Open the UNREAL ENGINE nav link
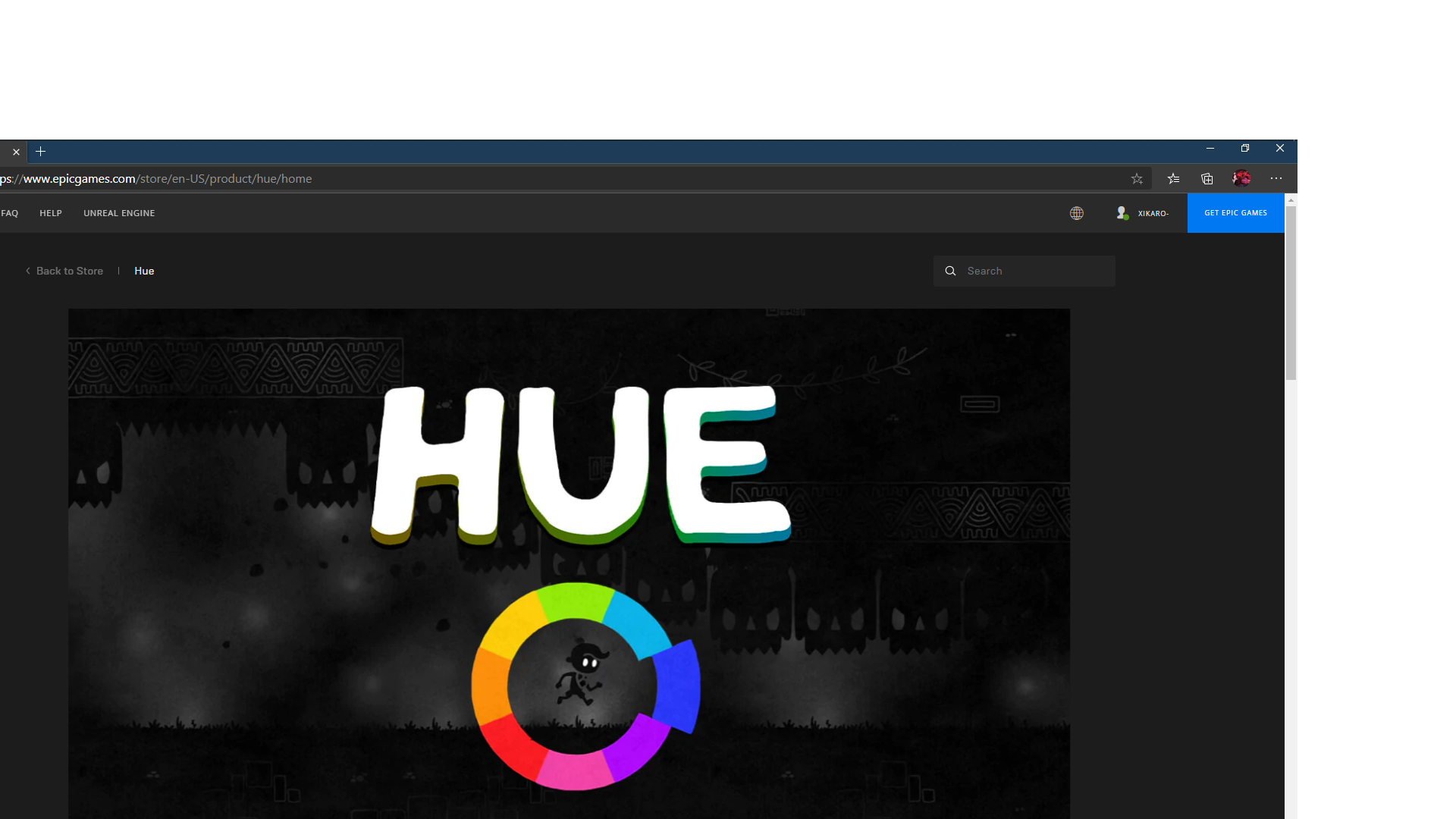This screenshot has height=819, width=1456. [119, 213]
